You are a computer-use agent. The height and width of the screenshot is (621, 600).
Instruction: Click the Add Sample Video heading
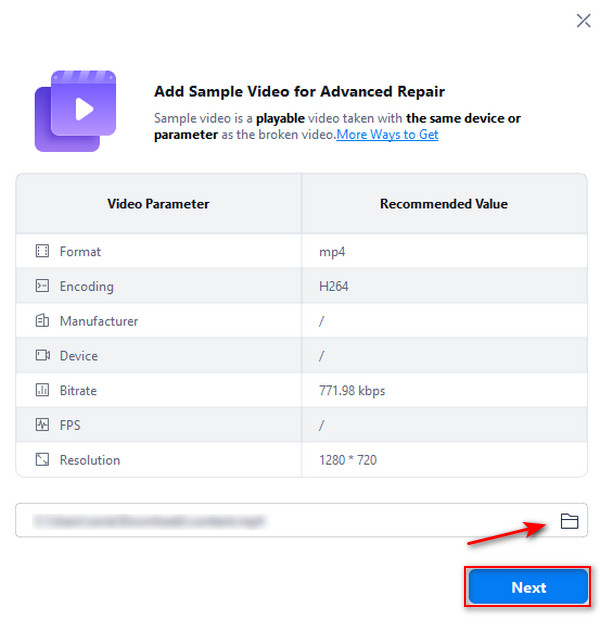tap(299, 91)
